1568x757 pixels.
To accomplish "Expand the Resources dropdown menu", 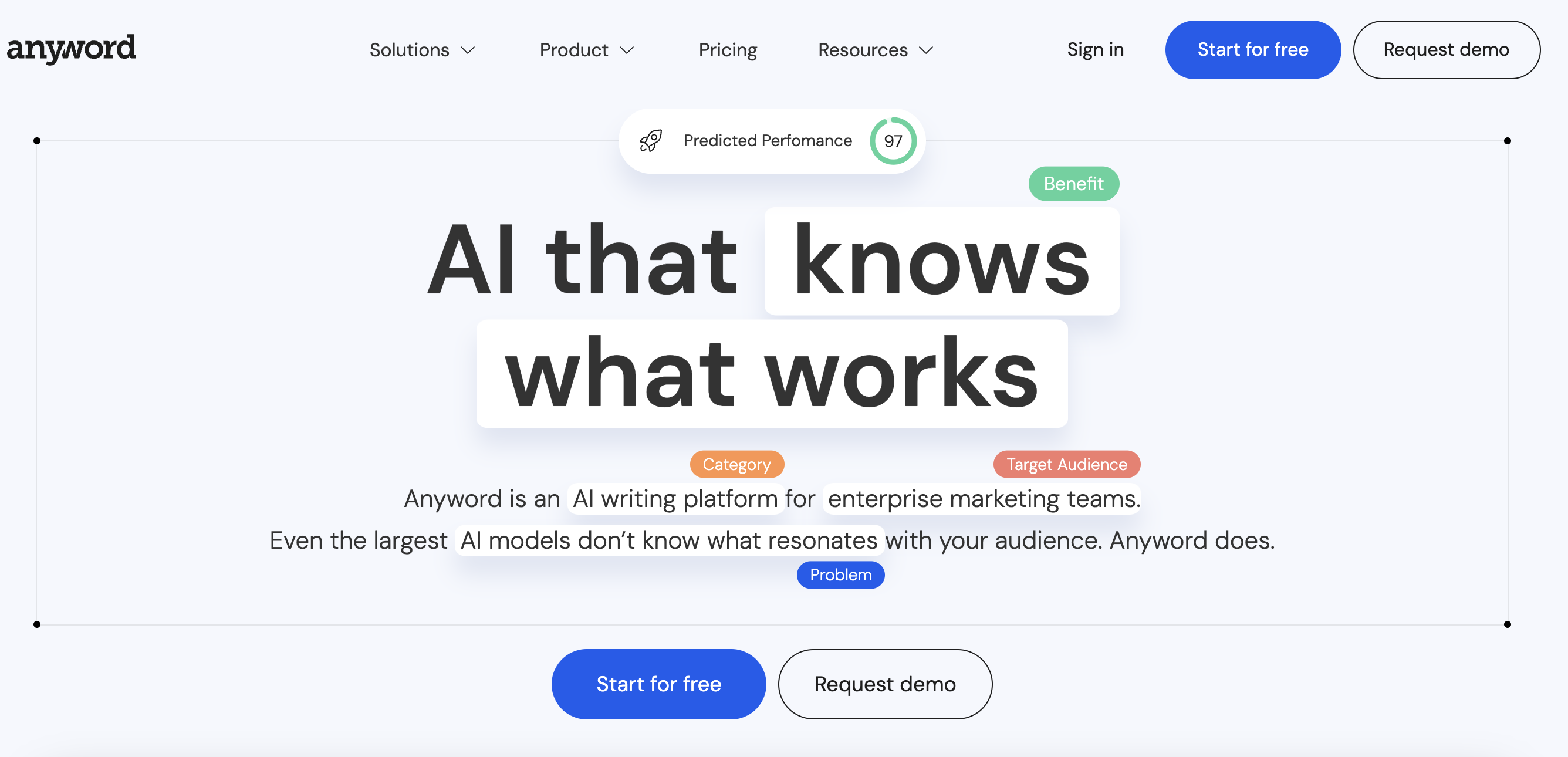I will 875,49.
